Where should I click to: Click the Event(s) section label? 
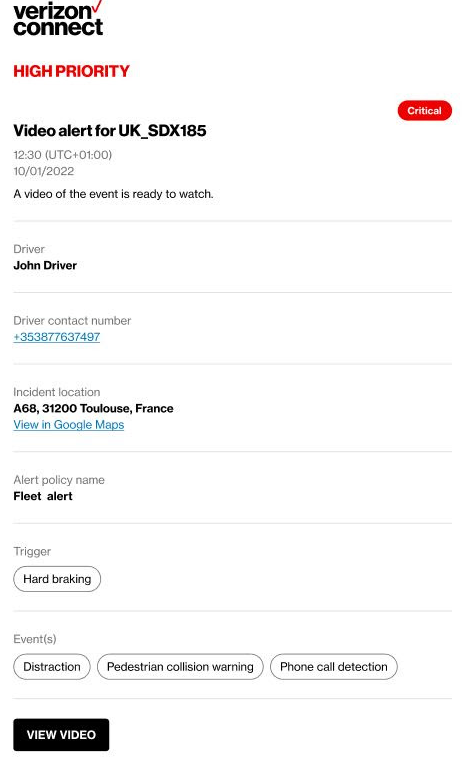pos(35,639)
